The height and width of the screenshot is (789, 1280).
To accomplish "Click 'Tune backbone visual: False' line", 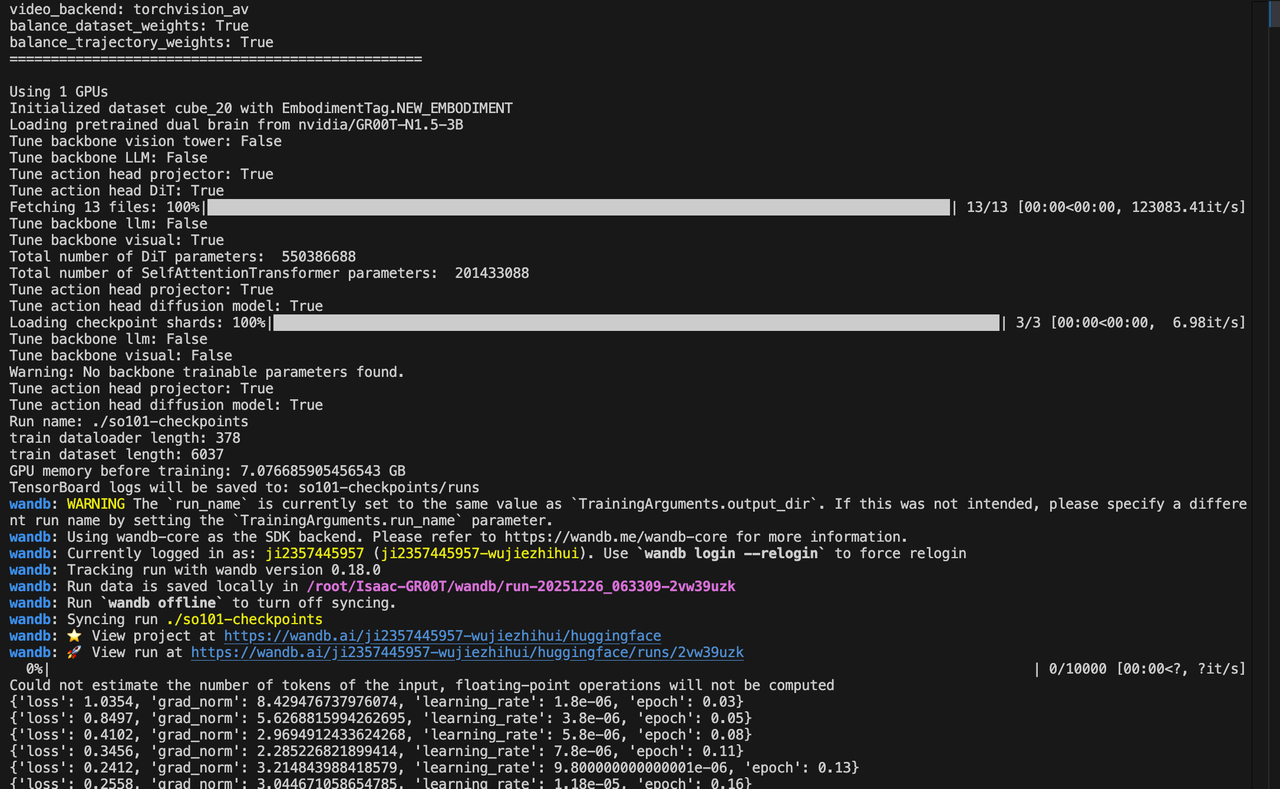I will click(121, 355).
